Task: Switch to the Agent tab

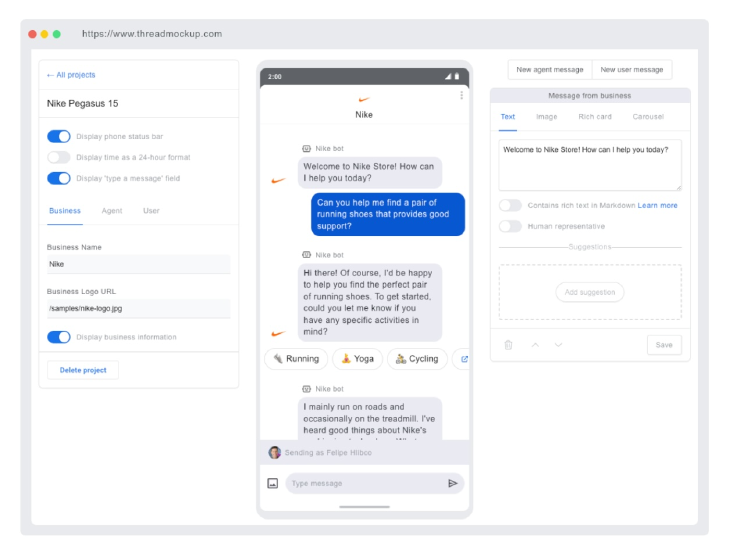Action: 111,211
